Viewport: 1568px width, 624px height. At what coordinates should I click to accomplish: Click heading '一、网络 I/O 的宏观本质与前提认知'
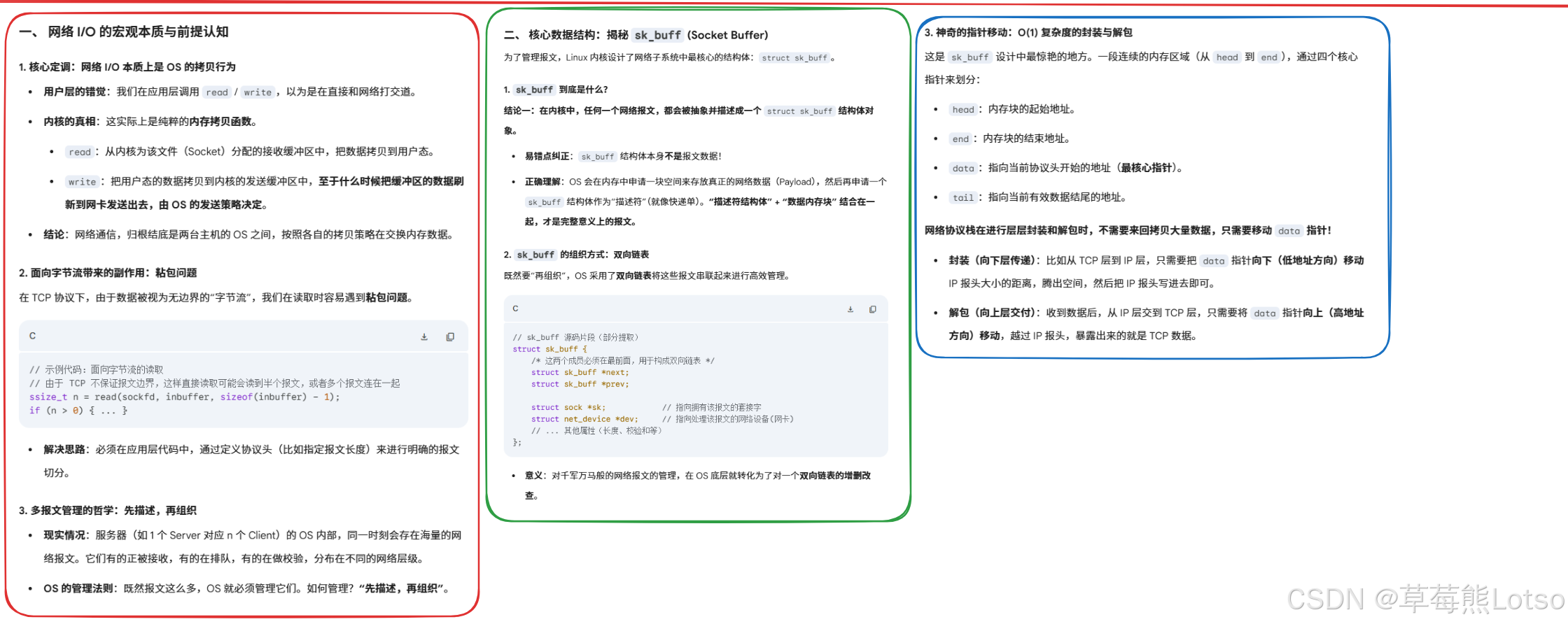(124, 31)
